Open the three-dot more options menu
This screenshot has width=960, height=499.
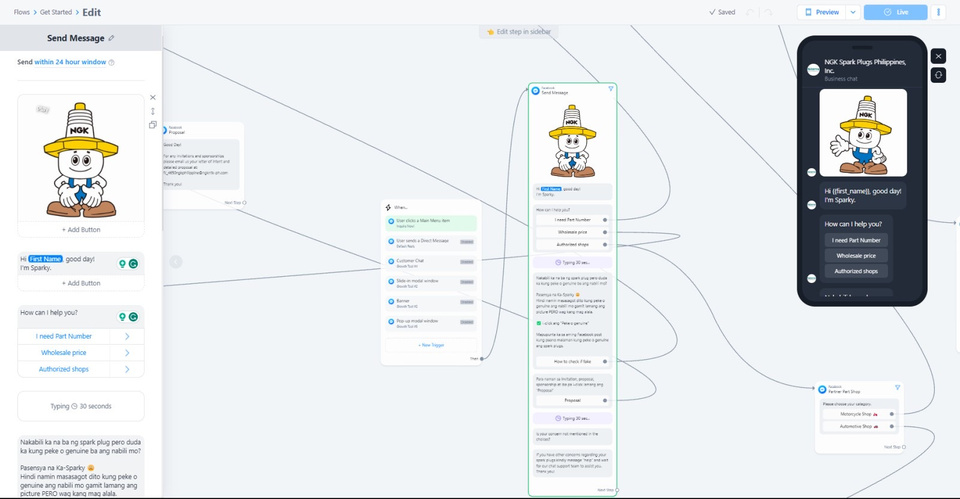click(x=938, y=12)
